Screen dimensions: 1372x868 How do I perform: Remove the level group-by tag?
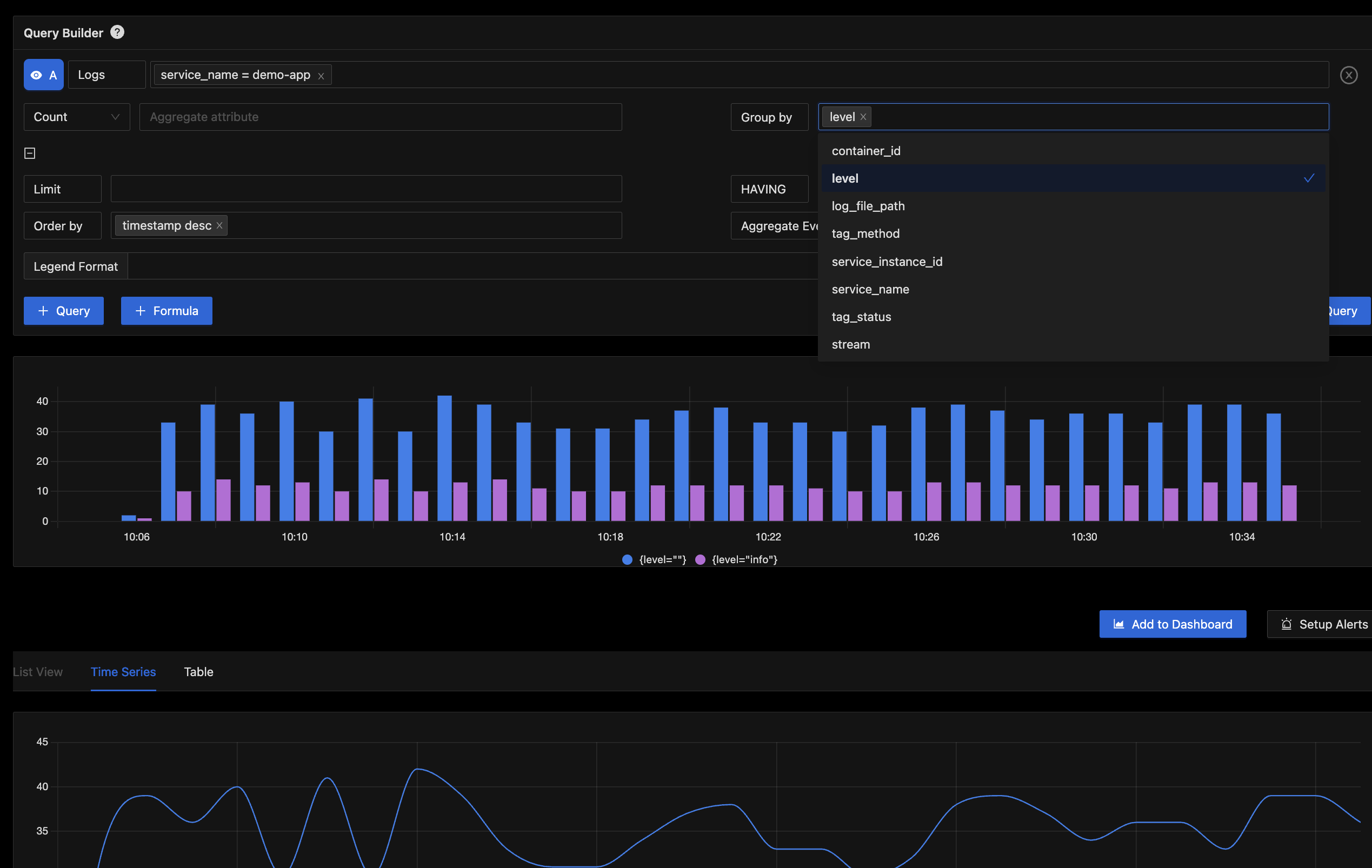pos(863,116)
